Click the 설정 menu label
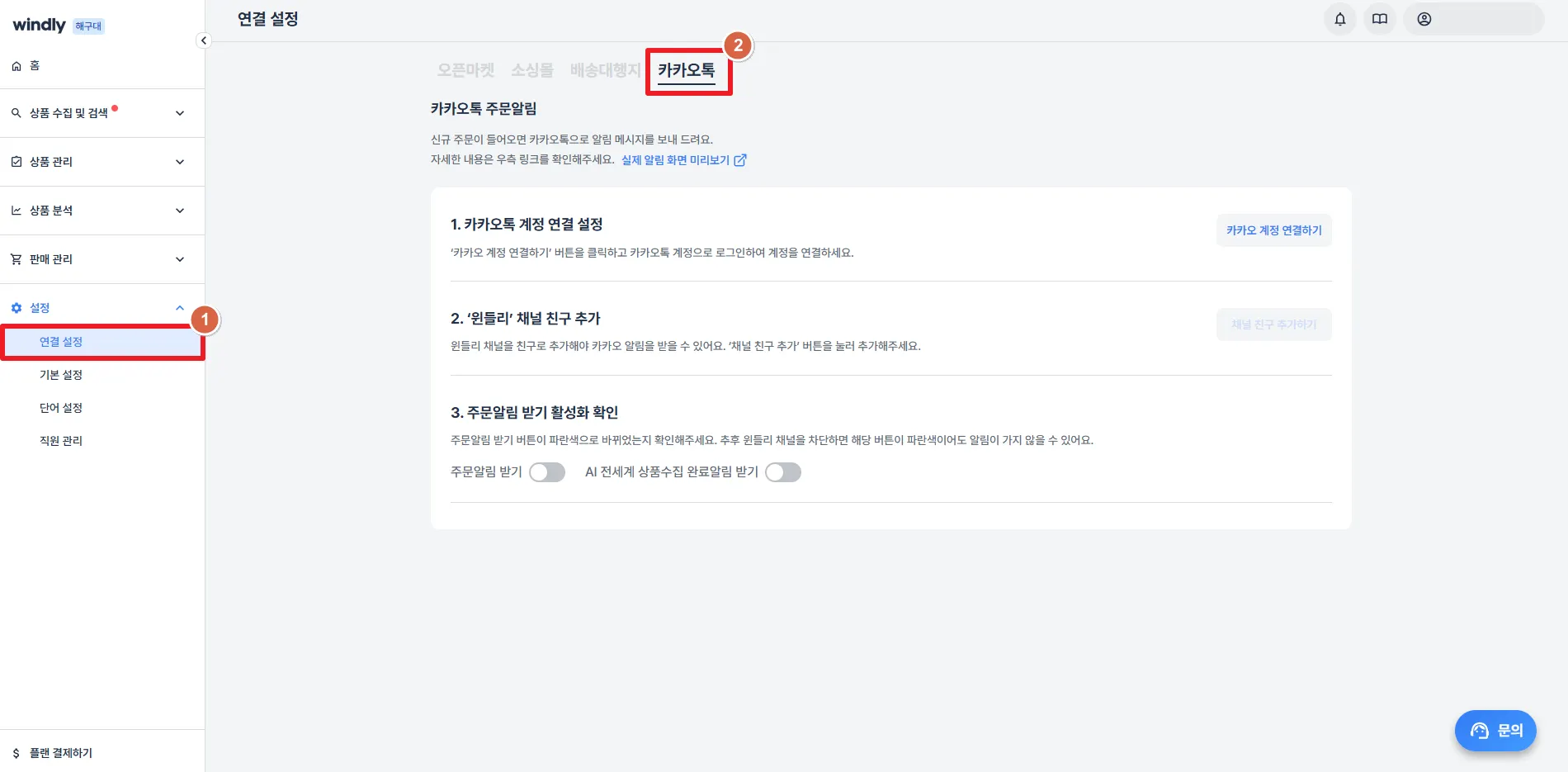The width and height of the screenshot is (1568, 772). 40,308
